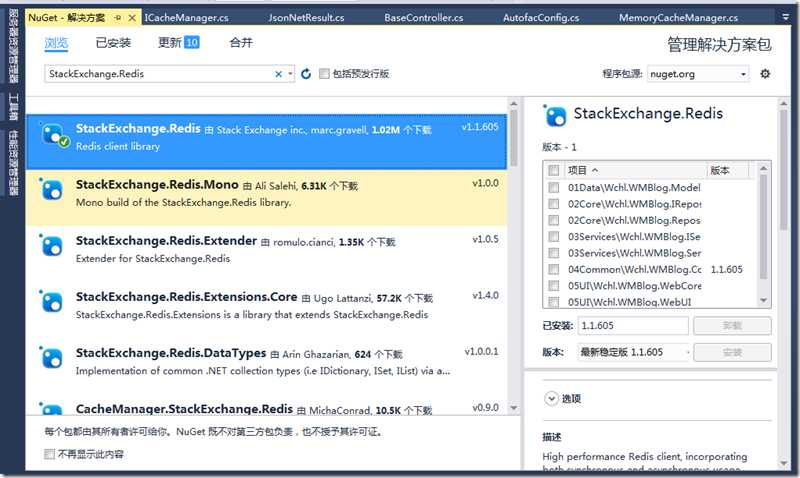Screen dimensions: 800x478
Task: Open package source settings gear
Action: click(765, 74)
